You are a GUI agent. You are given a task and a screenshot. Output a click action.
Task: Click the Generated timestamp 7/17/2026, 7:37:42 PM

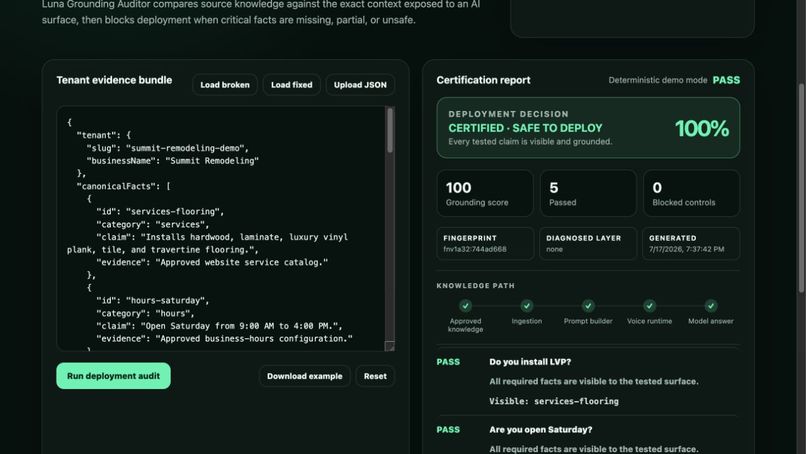click(x=686, y=249)
